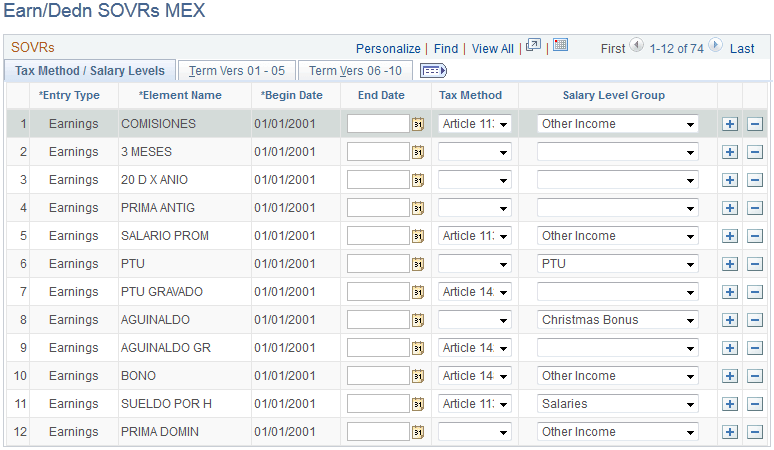Jump to Last rows link
This screenshot has height=450, width=774.
pyautogui.click(x=742, y=49)
